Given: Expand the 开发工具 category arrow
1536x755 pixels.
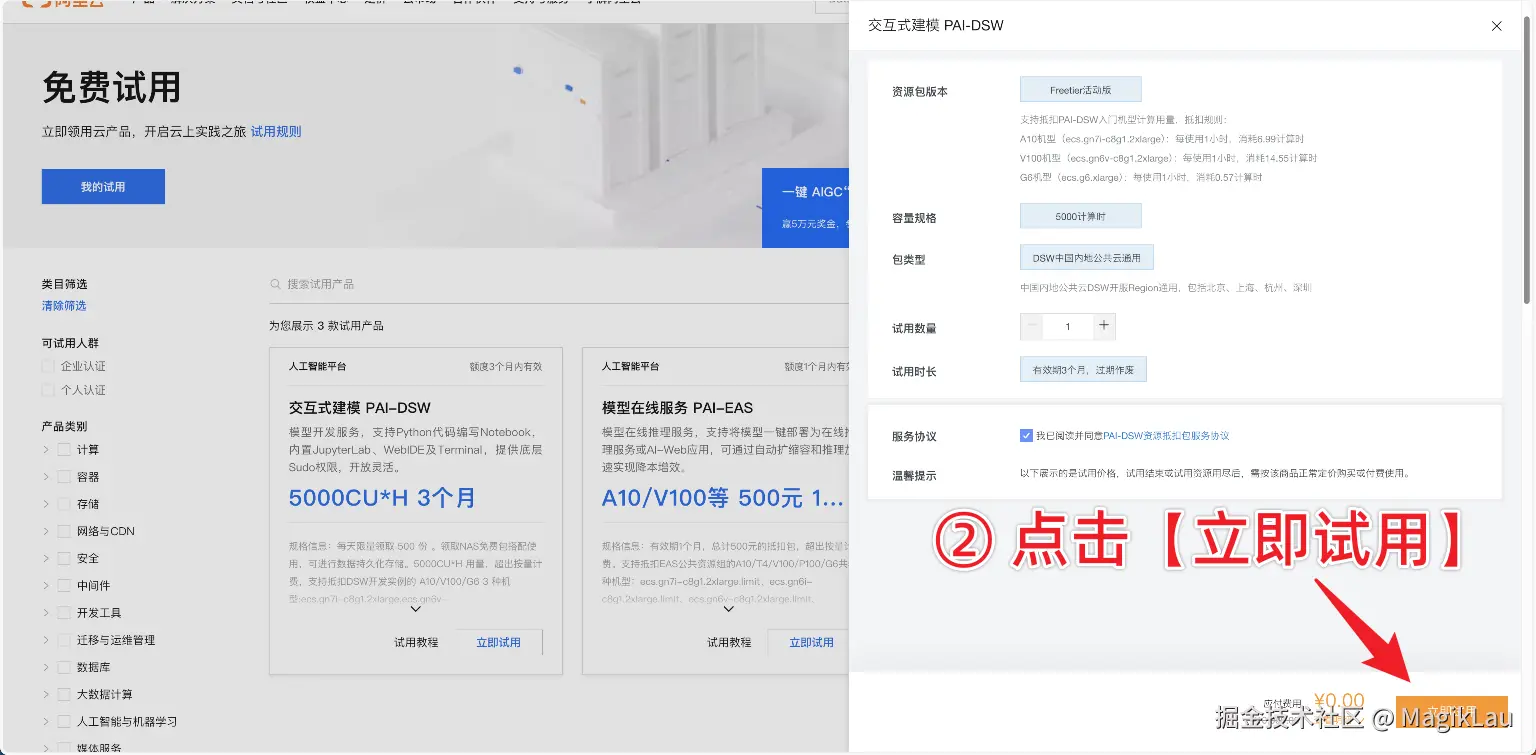Looking at the screenshot, I should coord(46,612).
